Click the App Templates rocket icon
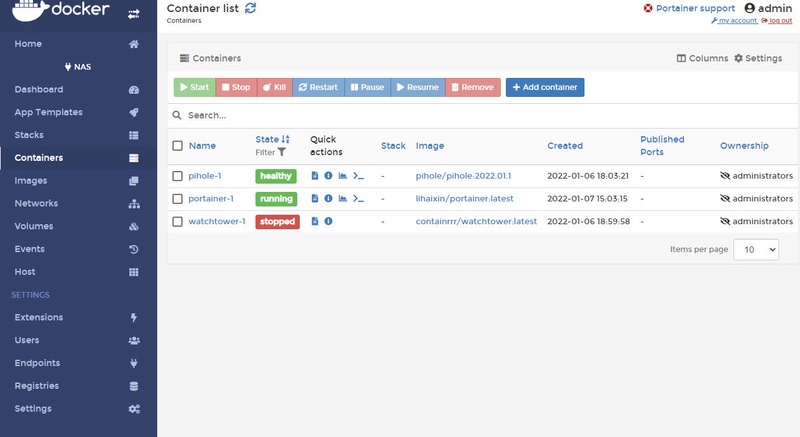Image resolution: width=800 pixels, height=437 pixels. point(134,112)
